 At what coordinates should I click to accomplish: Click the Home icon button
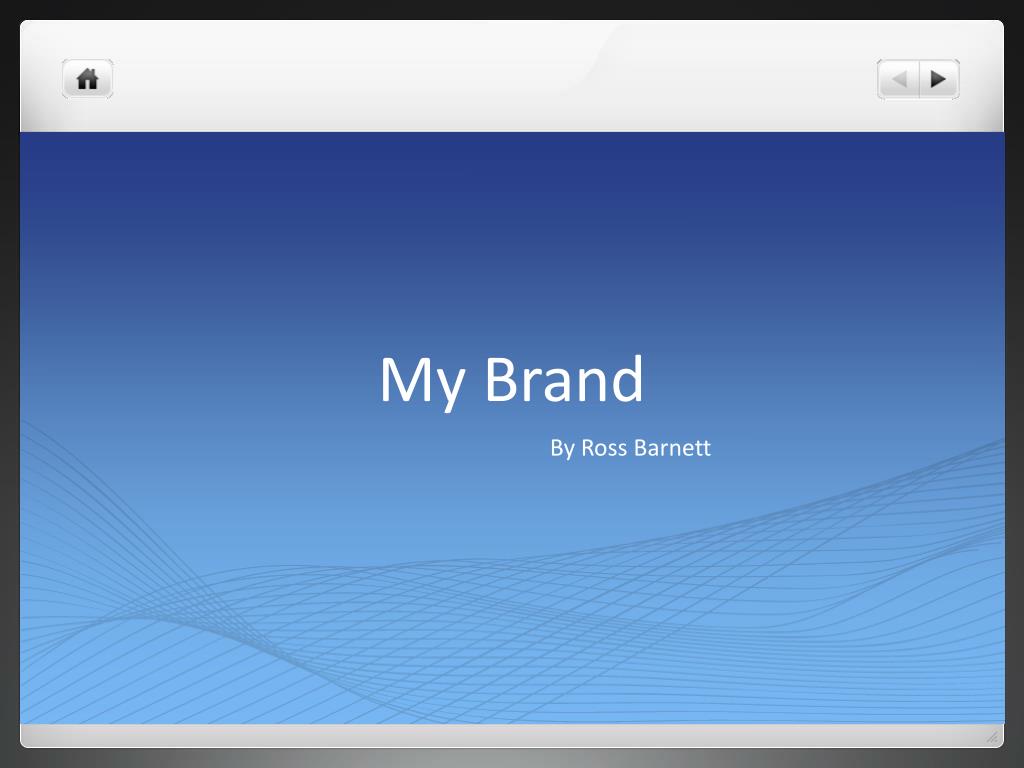[88, 79]
